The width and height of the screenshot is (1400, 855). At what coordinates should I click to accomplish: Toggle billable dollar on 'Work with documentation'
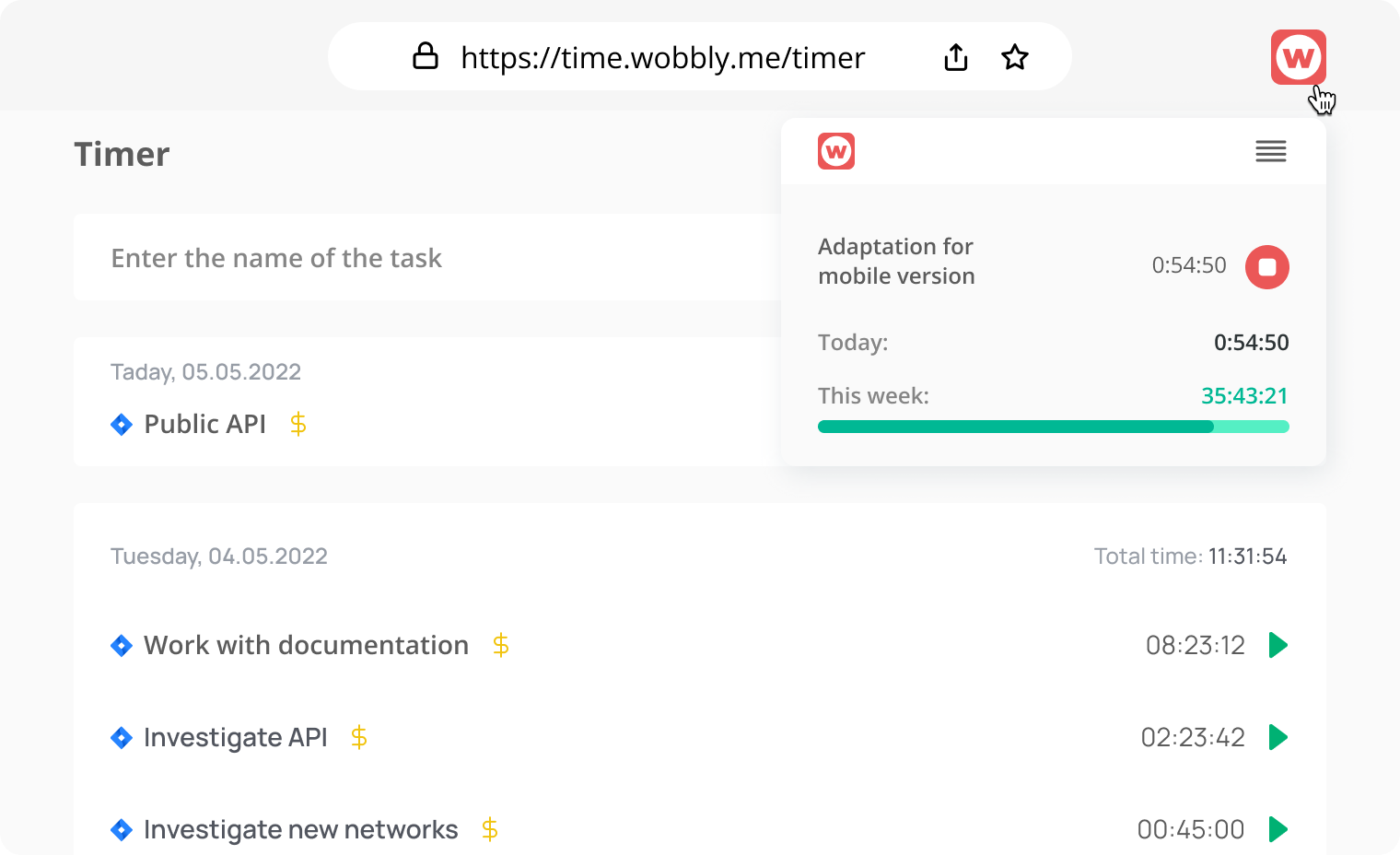[500, 646]
